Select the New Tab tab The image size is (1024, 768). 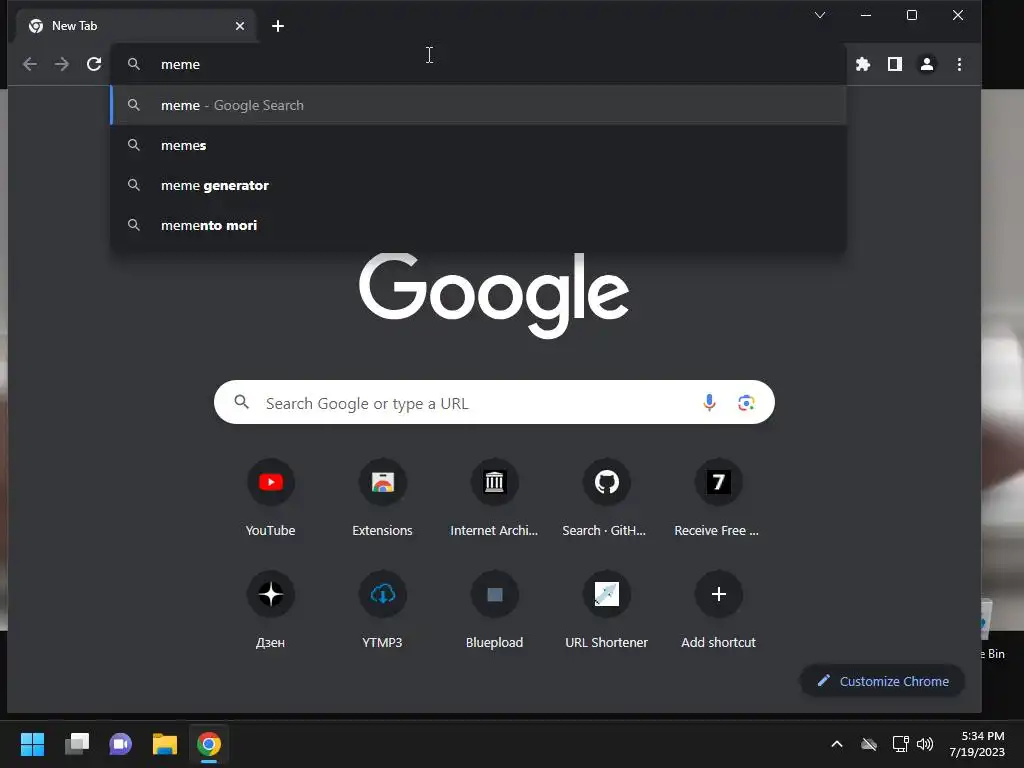point(135,26)
